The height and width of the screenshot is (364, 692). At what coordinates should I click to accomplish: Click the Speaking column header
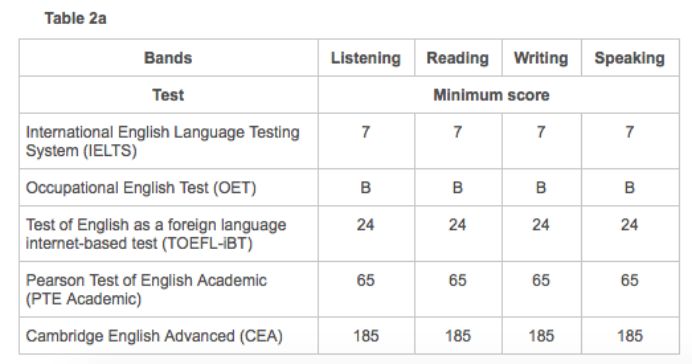coord(630,58)
